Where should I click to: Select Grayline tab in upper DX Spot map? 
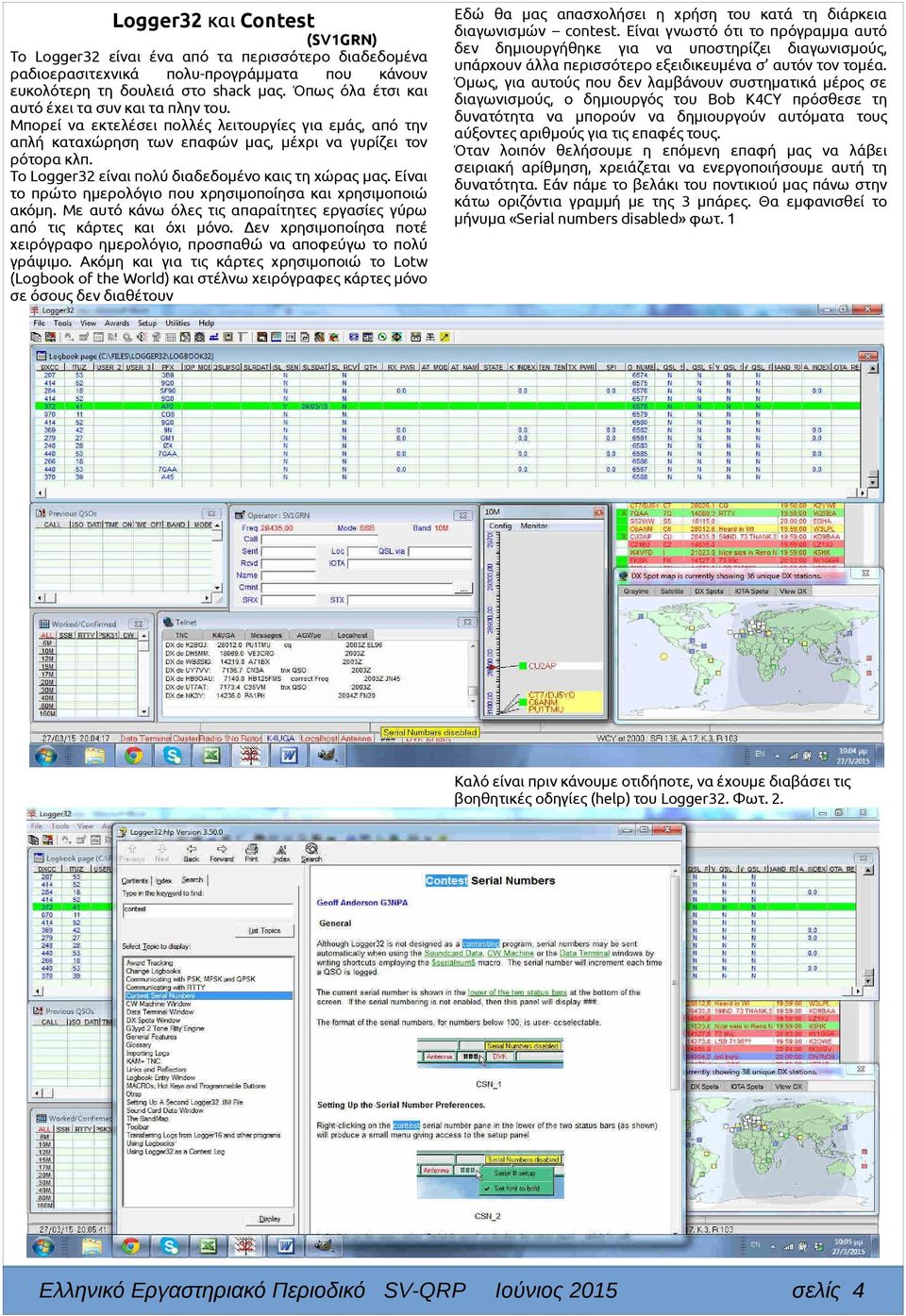(636, 591)
